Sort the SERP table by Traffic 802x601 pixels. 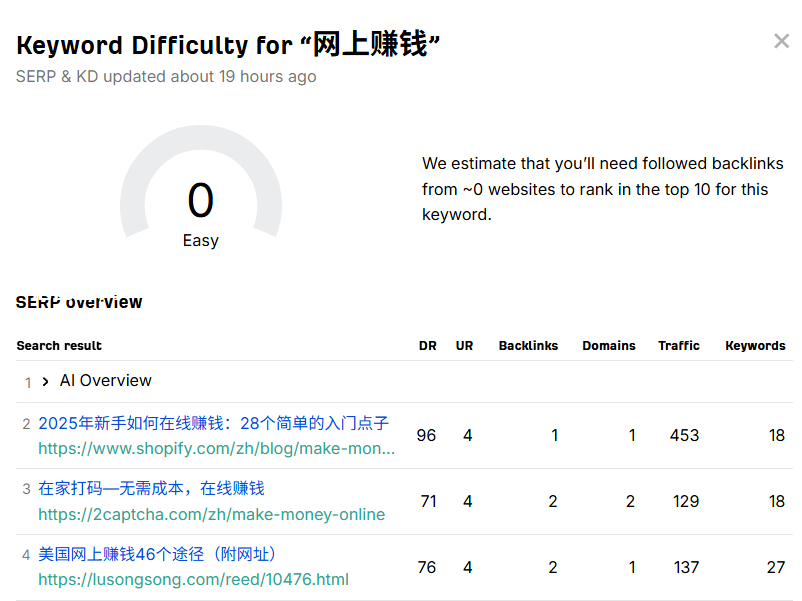[679, 345]
